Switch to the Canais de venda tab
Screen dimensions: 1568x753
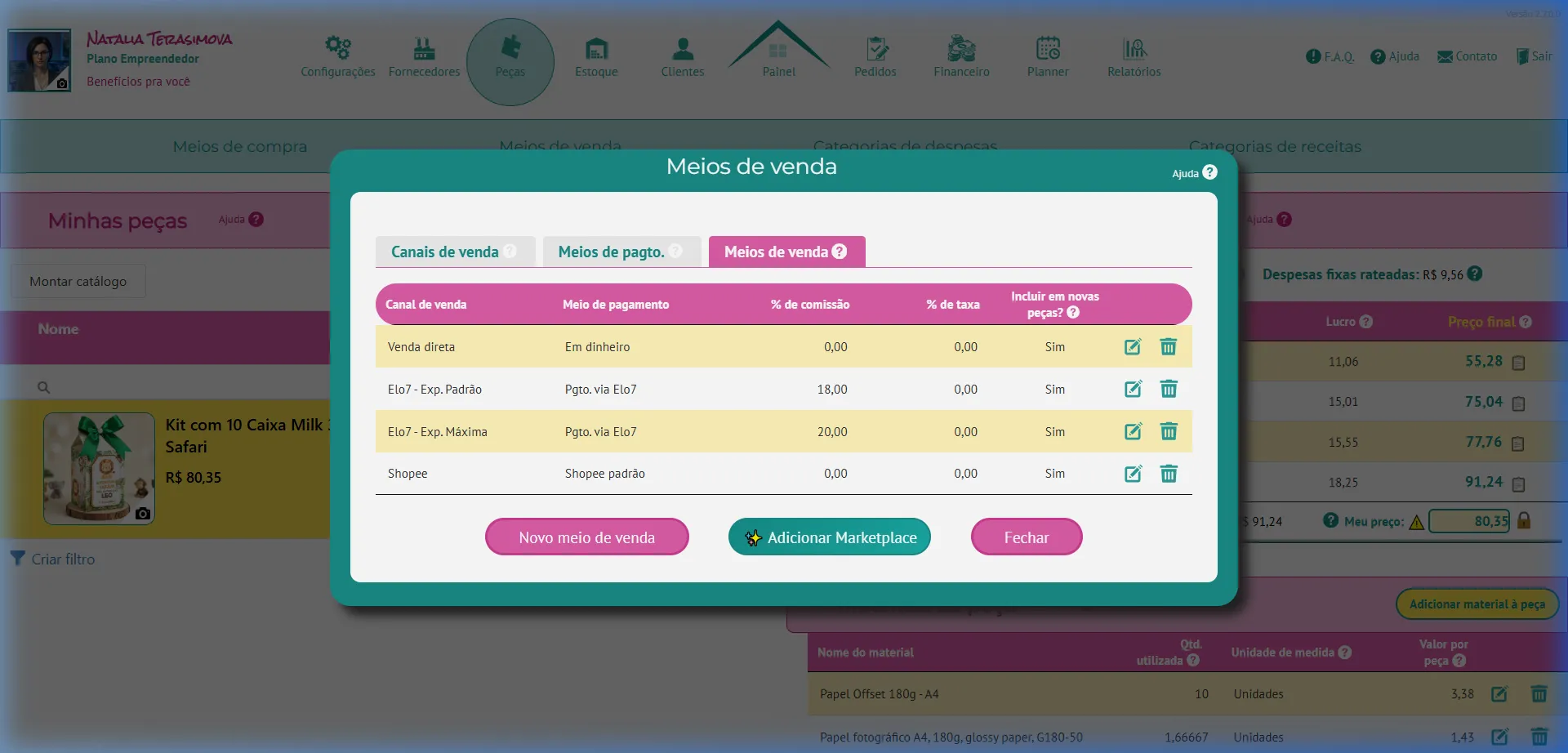(x=445, y=252)
